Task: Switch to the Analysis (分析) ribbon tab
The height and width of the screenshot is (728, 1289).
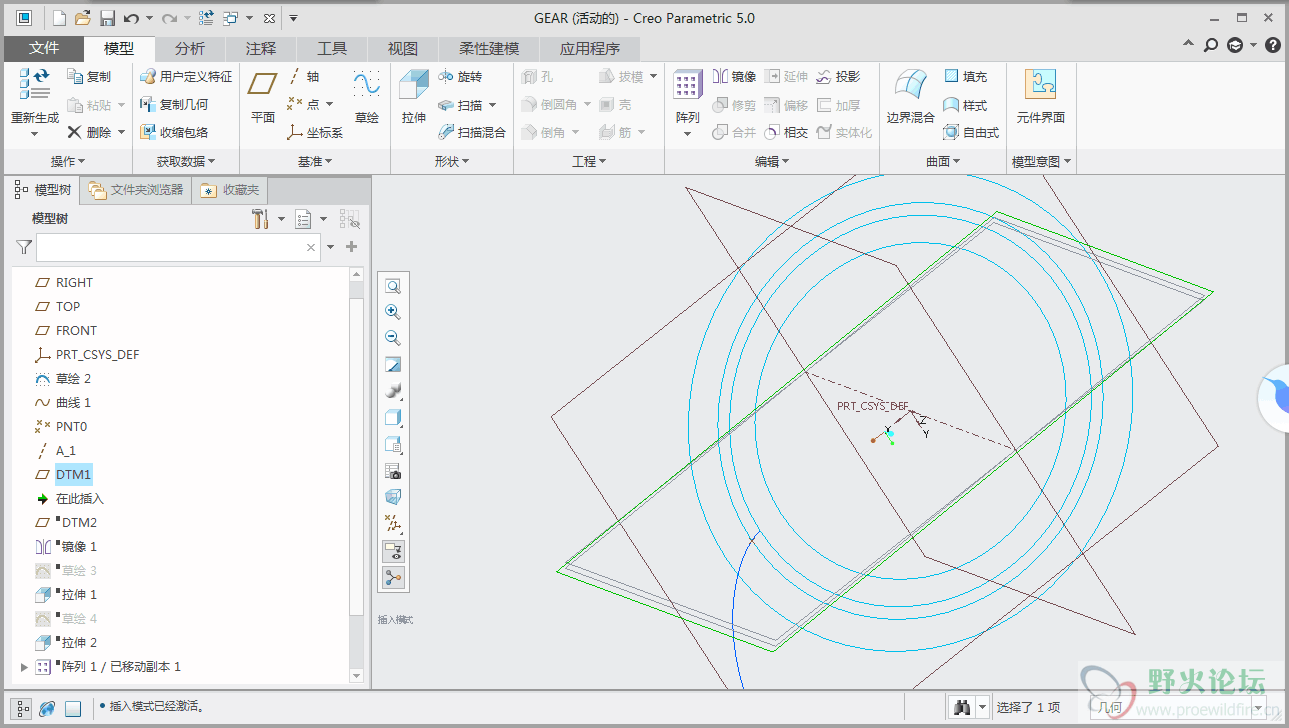Action: [x=190, y=48]
